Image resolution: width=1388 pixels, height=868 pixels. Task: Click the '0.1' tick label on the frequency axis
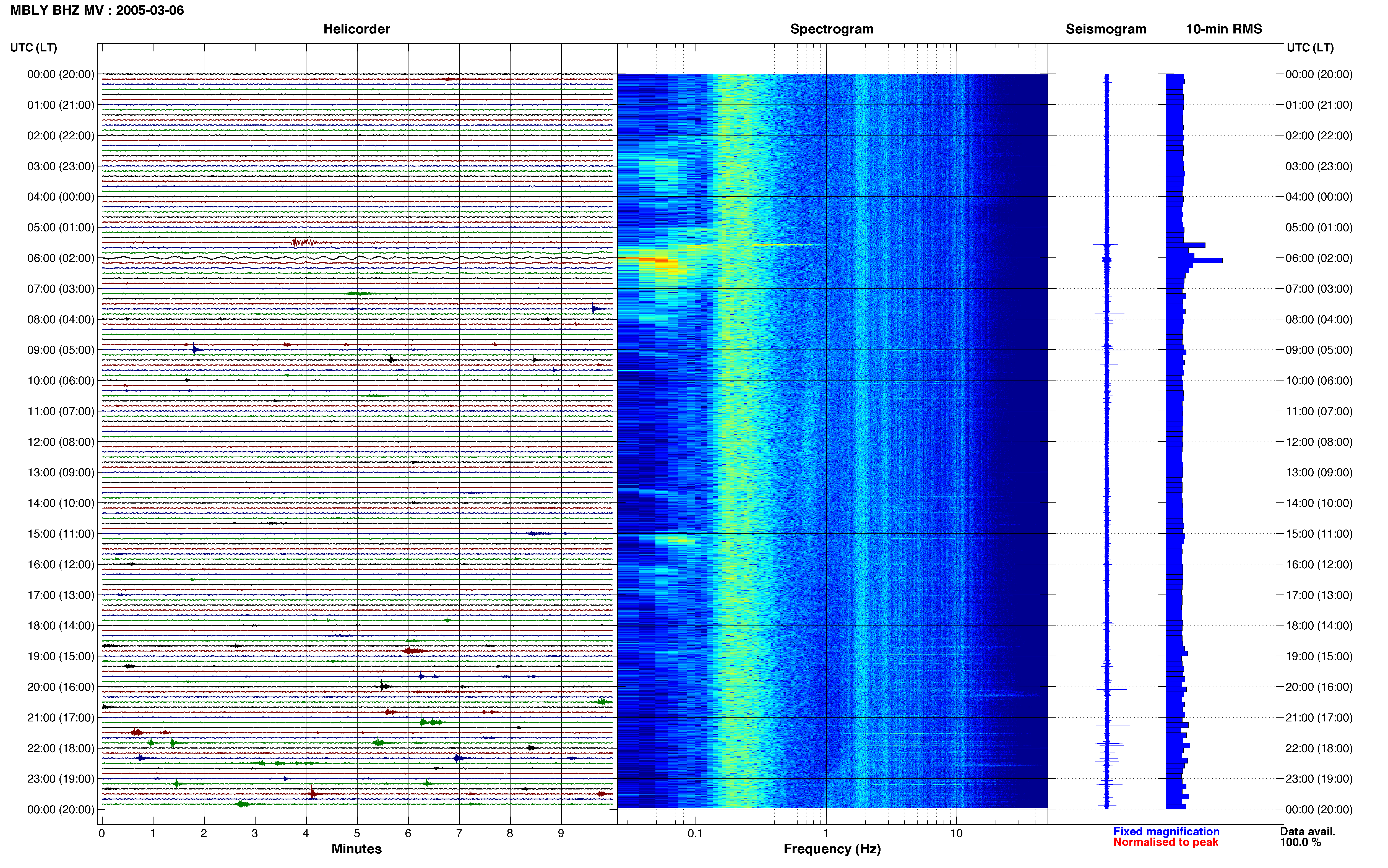tap(695, 833)
